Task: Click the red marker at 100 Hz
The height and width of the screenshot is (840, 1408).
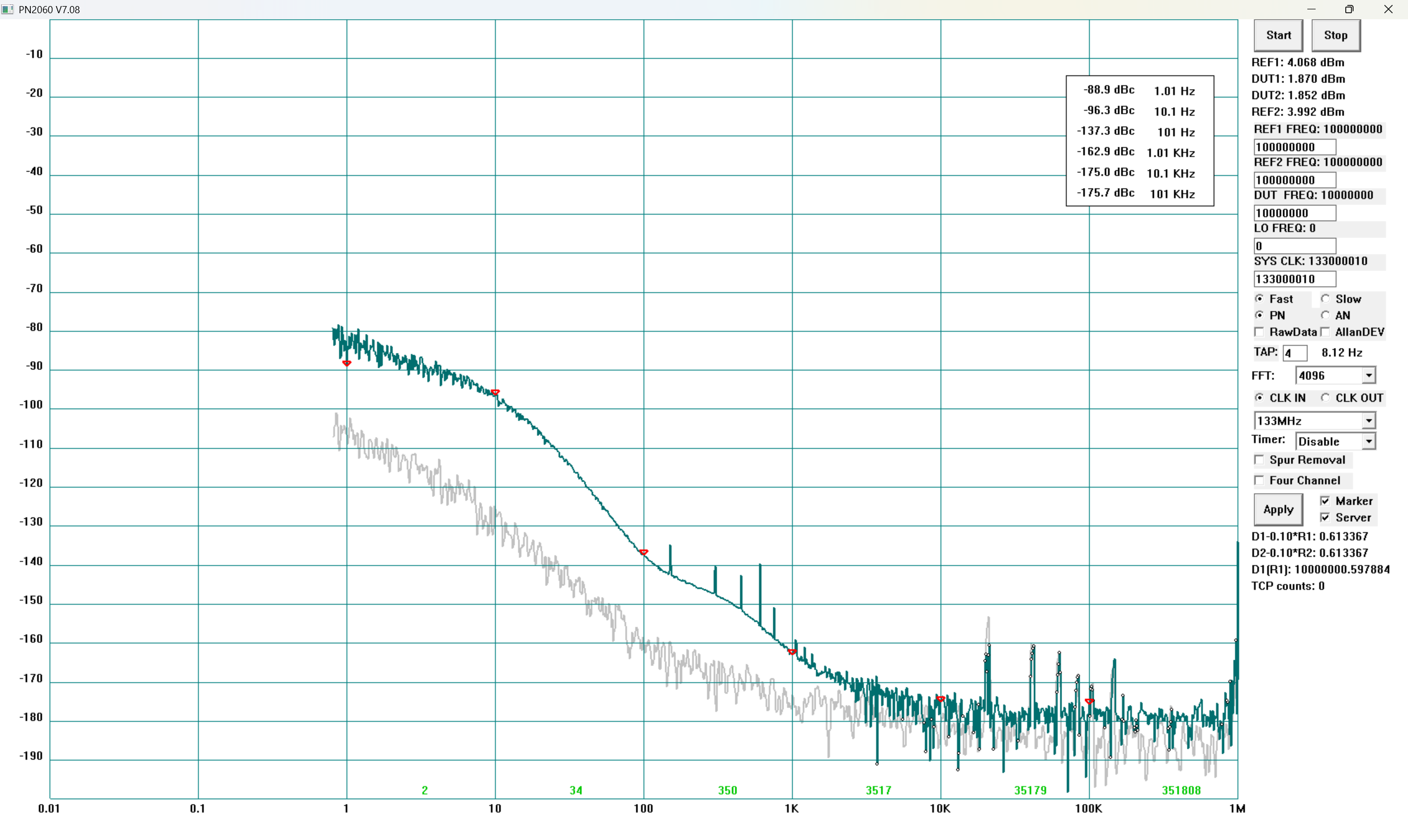Action: pos(643,552)
